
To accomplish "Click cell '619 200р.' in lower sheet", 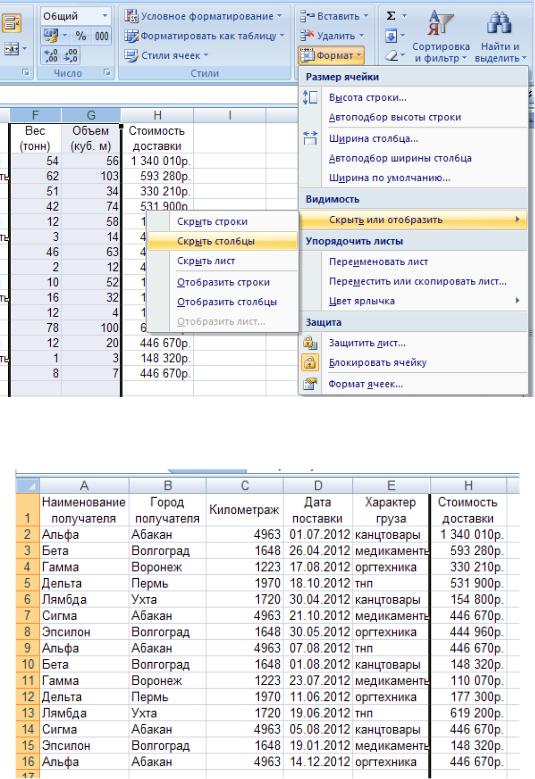I will (x=468, y=713).
